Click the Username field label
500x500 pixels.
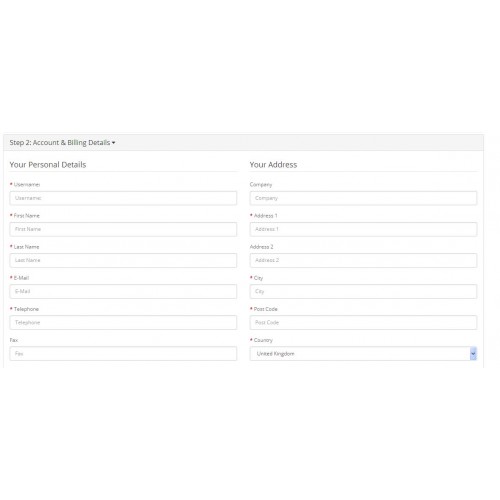click(27, 184)
